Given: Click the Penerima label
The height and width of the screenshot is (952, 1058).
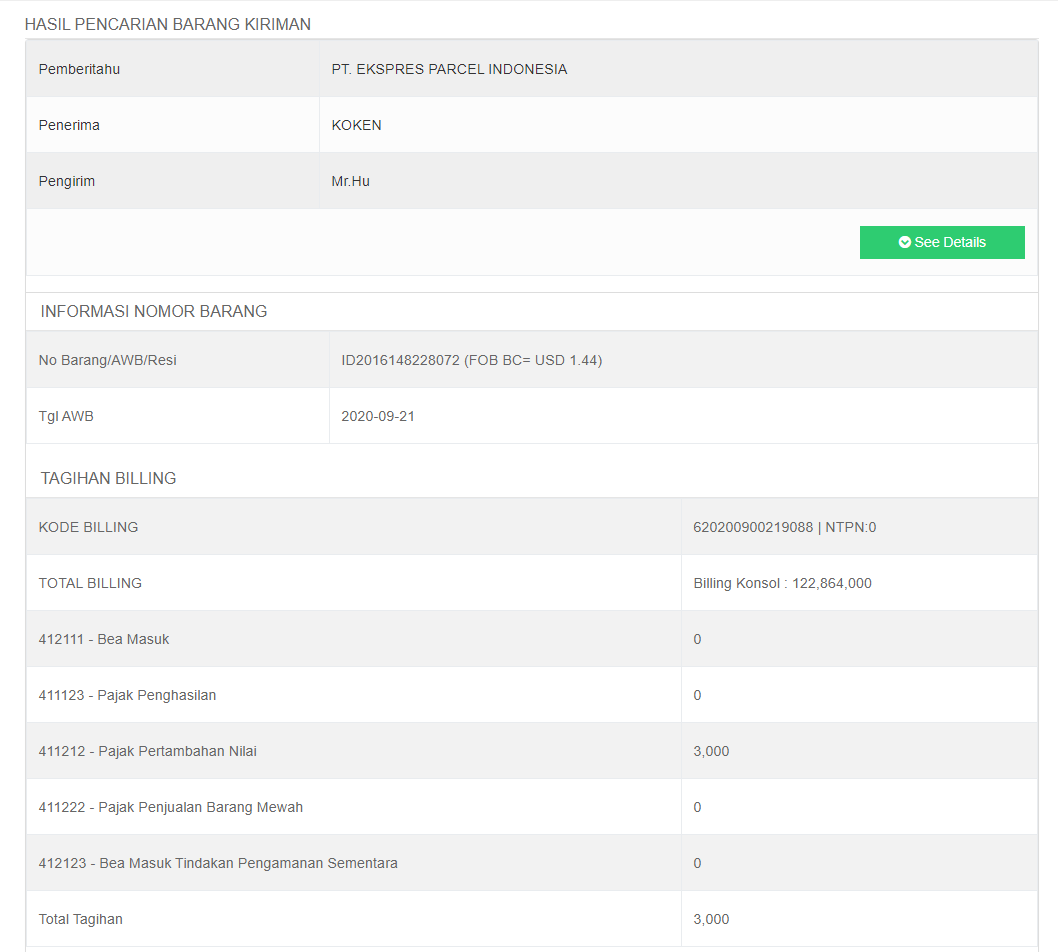Looking at the screenshot, I should point(69,125).
